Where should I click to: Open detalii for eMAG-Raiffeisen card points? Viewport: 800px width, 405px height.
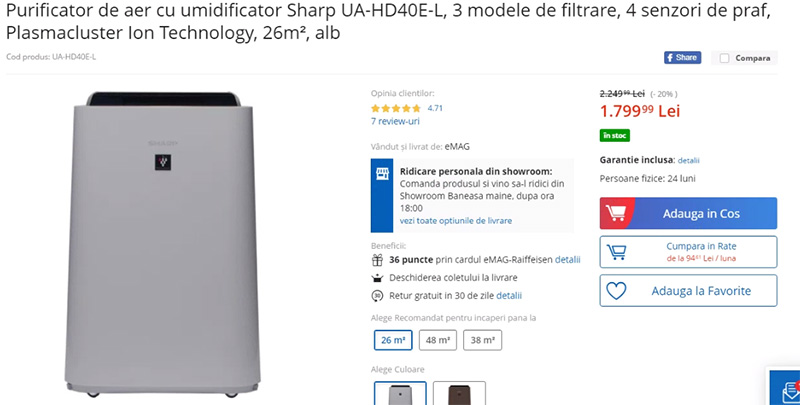(567, 260)
